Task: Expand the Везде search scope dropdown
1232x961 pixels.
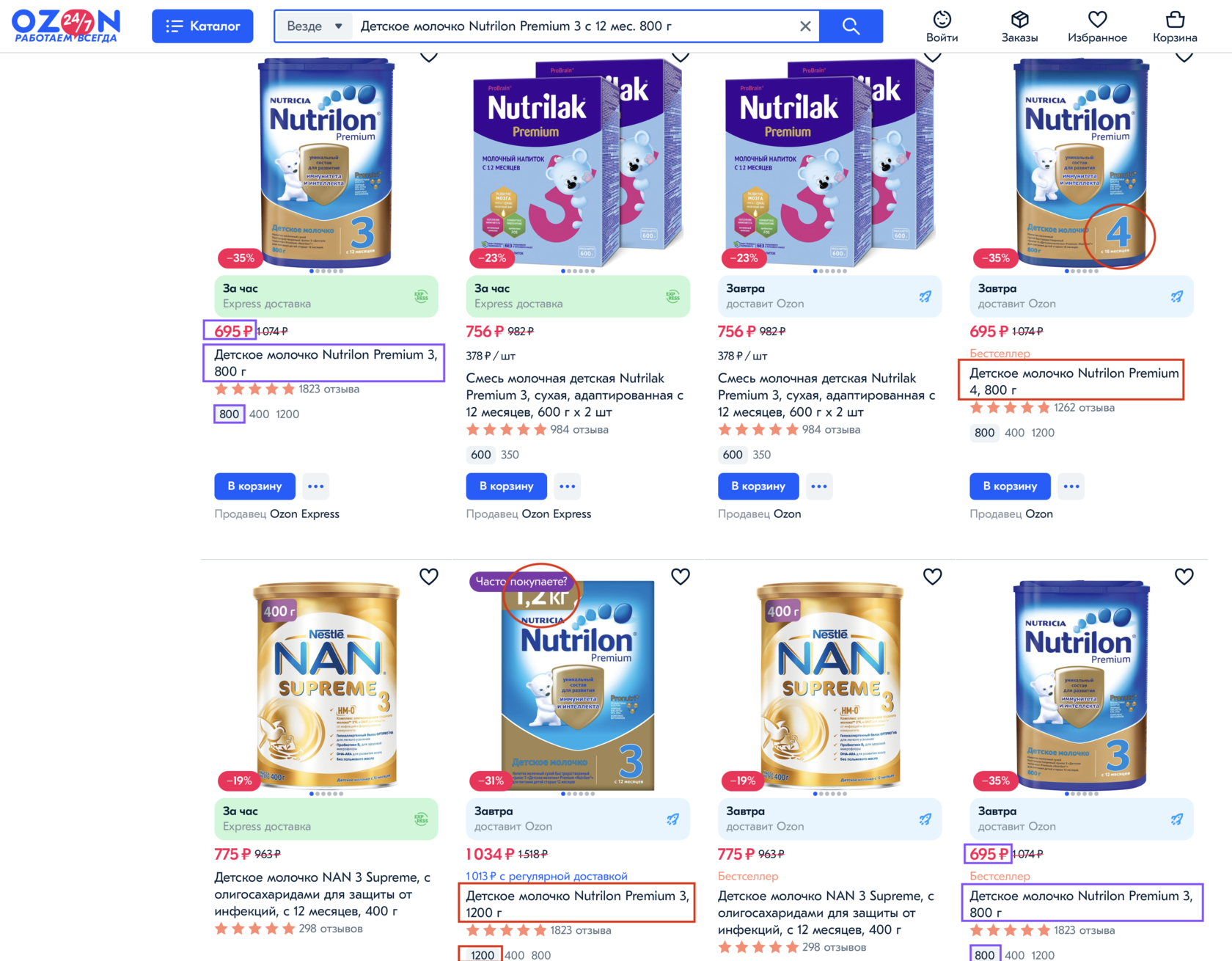Action: click(x=315, y=26)
